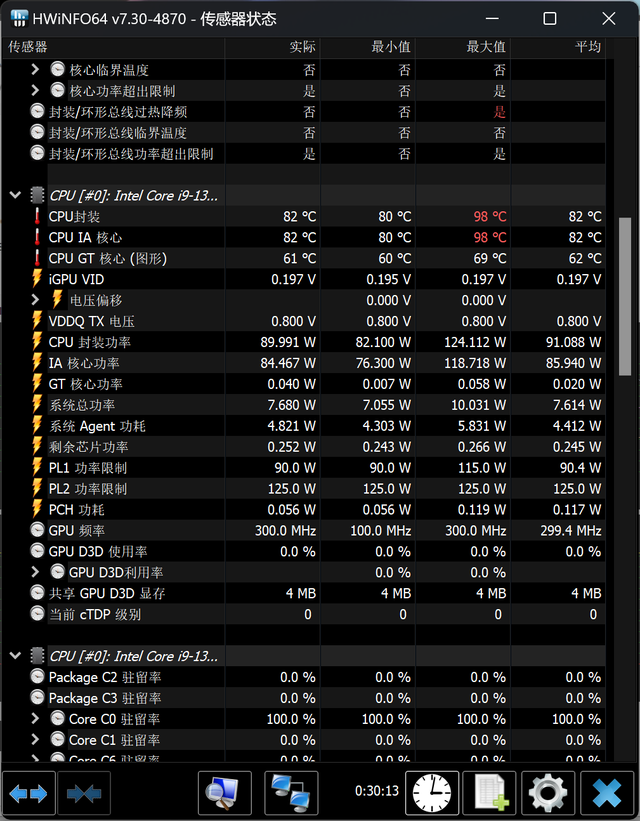
Task: Click clock icon of Package C2 驻留率
Action: click(x=37, y=676)
